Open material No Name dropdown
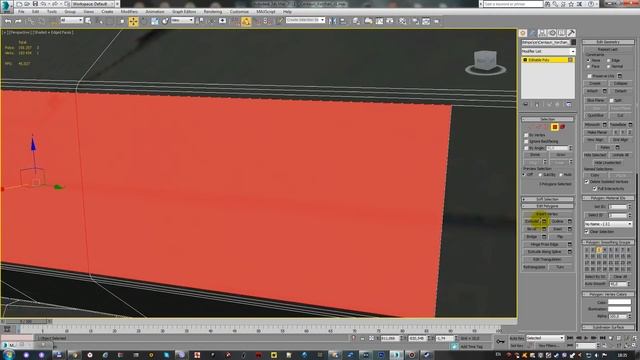Image resolution: width=640 pixels, height=360 pixels. click(608, 224)
